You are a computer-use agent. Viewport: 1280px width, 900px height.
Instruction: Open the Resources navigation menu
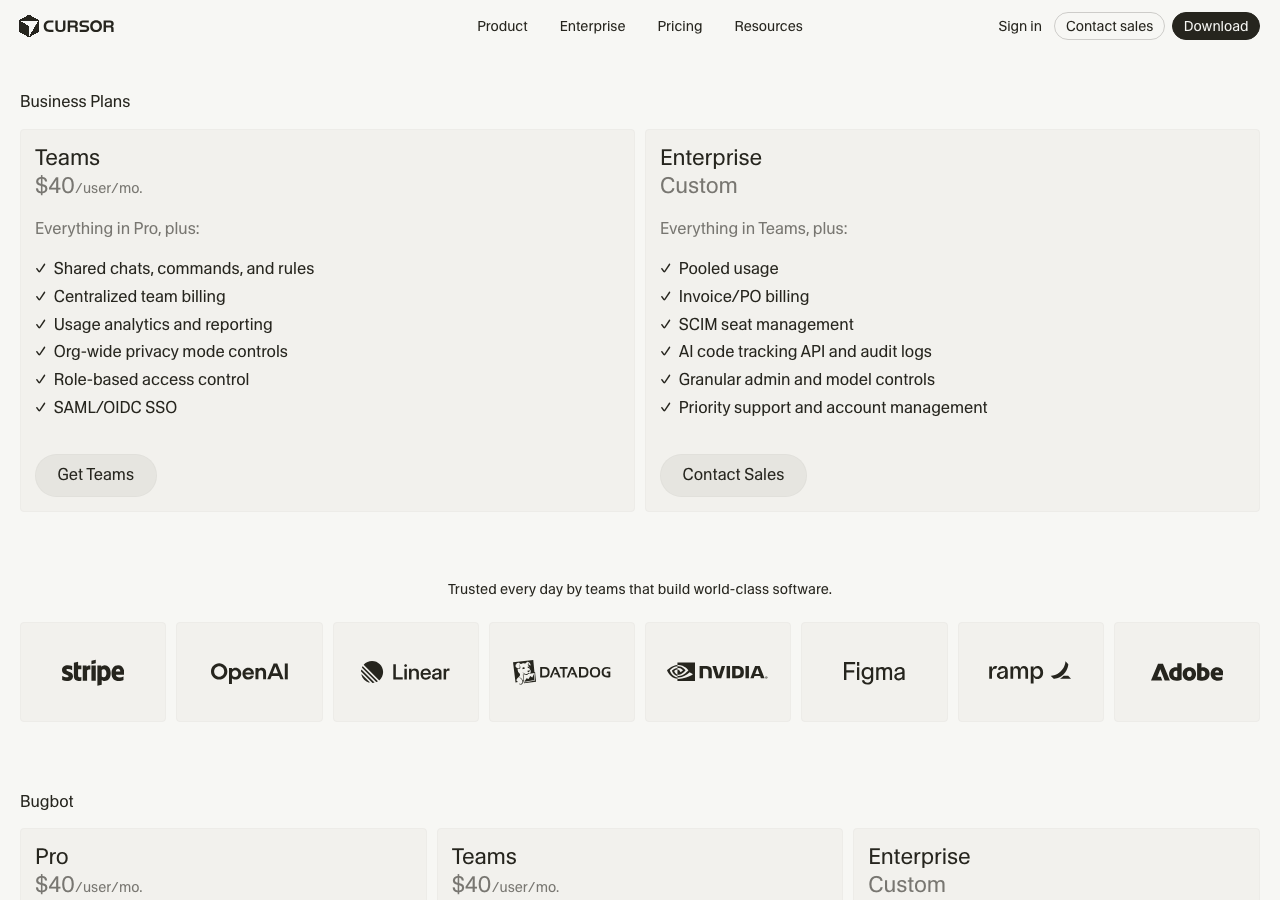pyautogui.click(x=768, y=26)
